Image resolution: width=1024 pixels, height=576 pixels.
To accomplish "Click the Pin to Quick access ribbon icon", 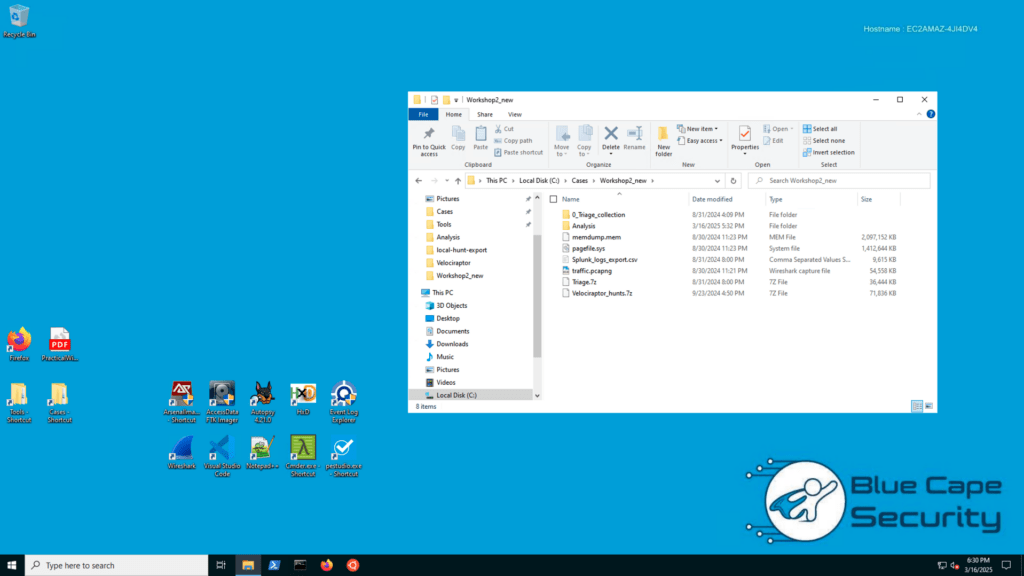I will click(x=429, y=139).
